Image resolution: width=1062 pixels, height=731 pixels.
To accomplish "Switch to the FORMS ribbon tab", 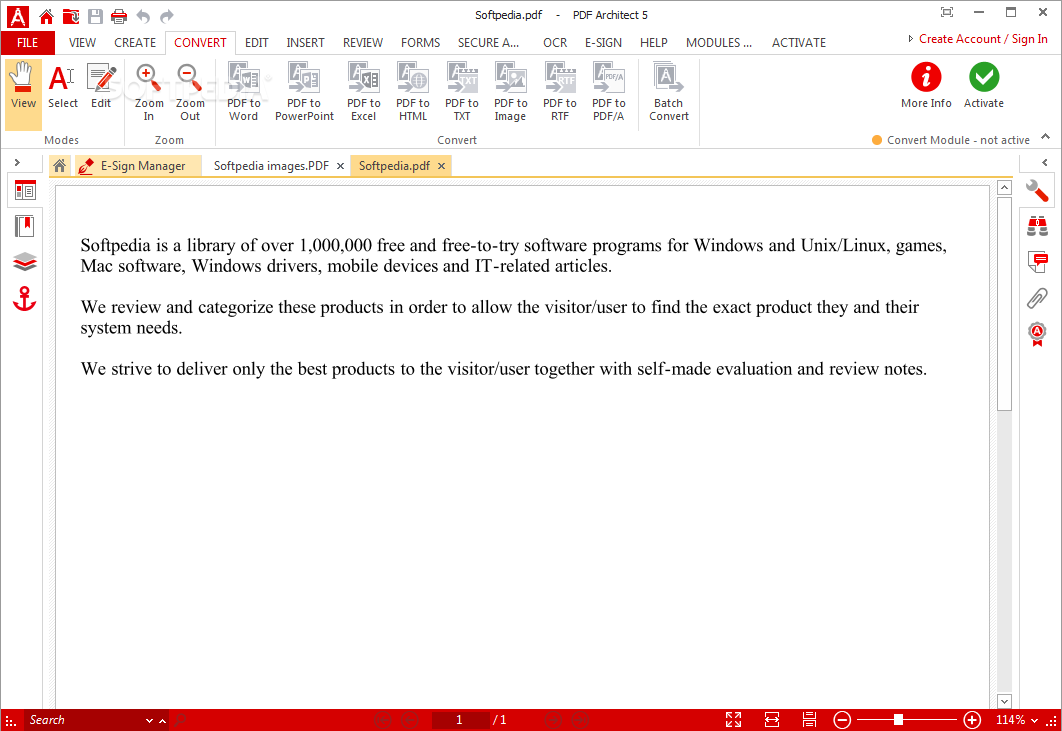I will (420, 43).
